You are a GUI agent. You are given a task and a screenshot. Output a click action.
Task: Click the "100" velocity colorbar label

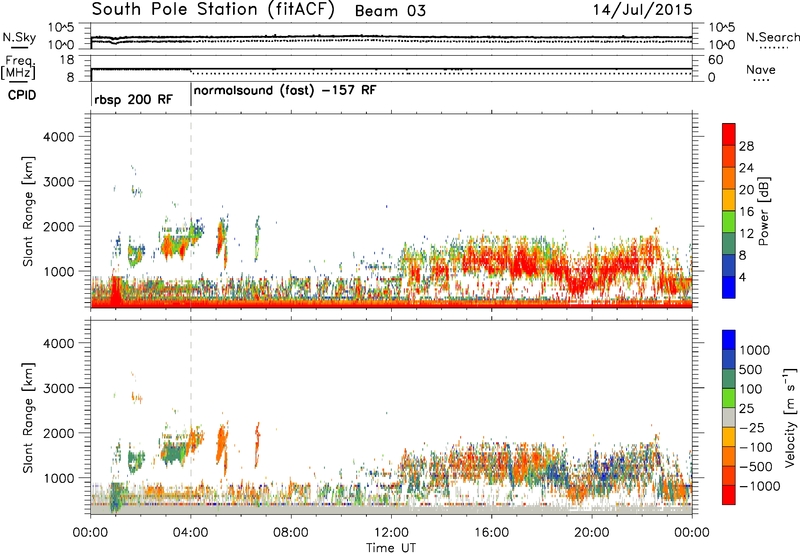point(751,389)
